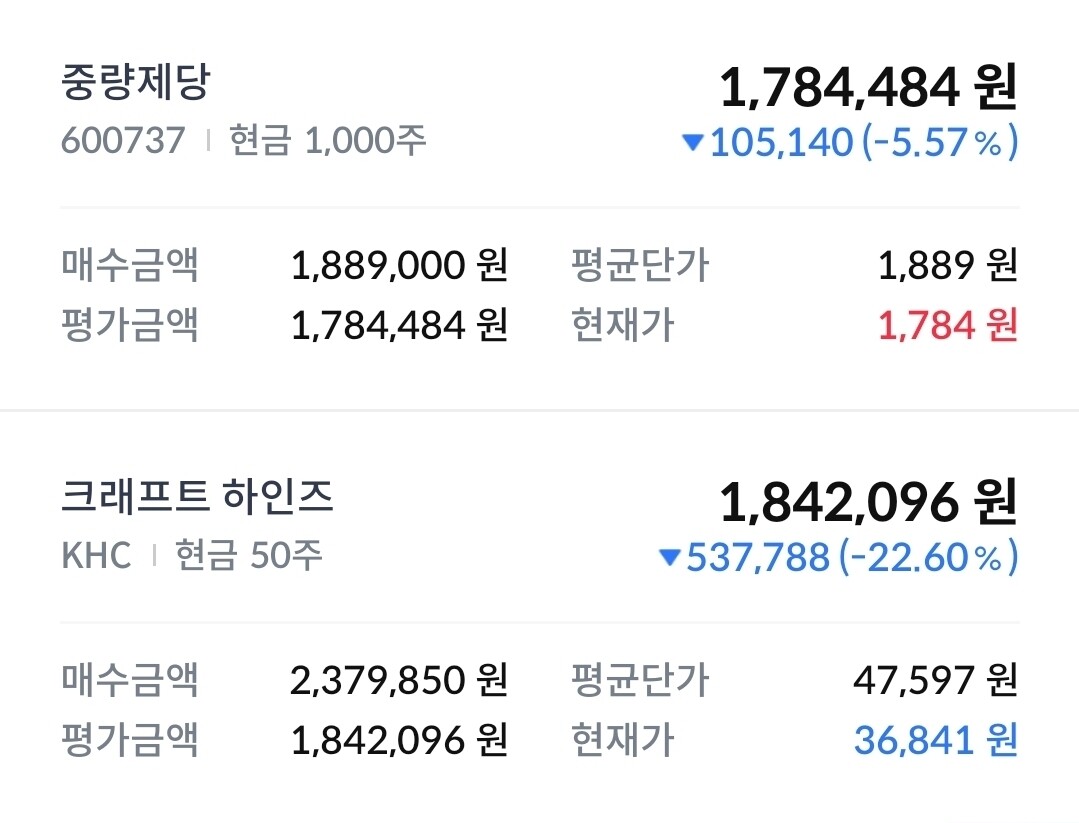
Task: Select the KHC ticker symbol
Action: pos(96,555)
